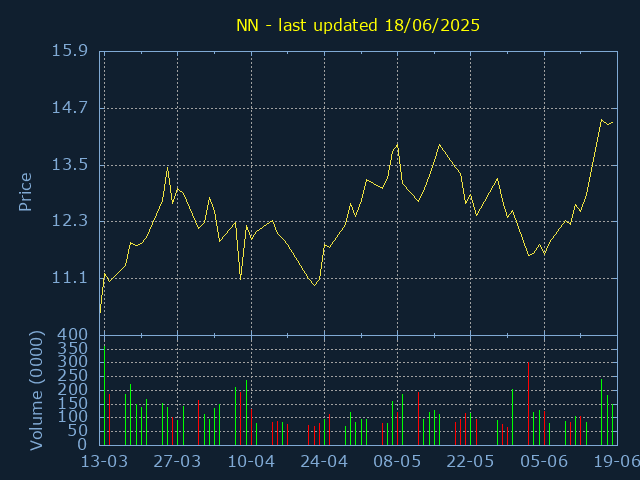Click the 200 volume axis label
This screenshot has width=640, height=480.
(73, 390)
